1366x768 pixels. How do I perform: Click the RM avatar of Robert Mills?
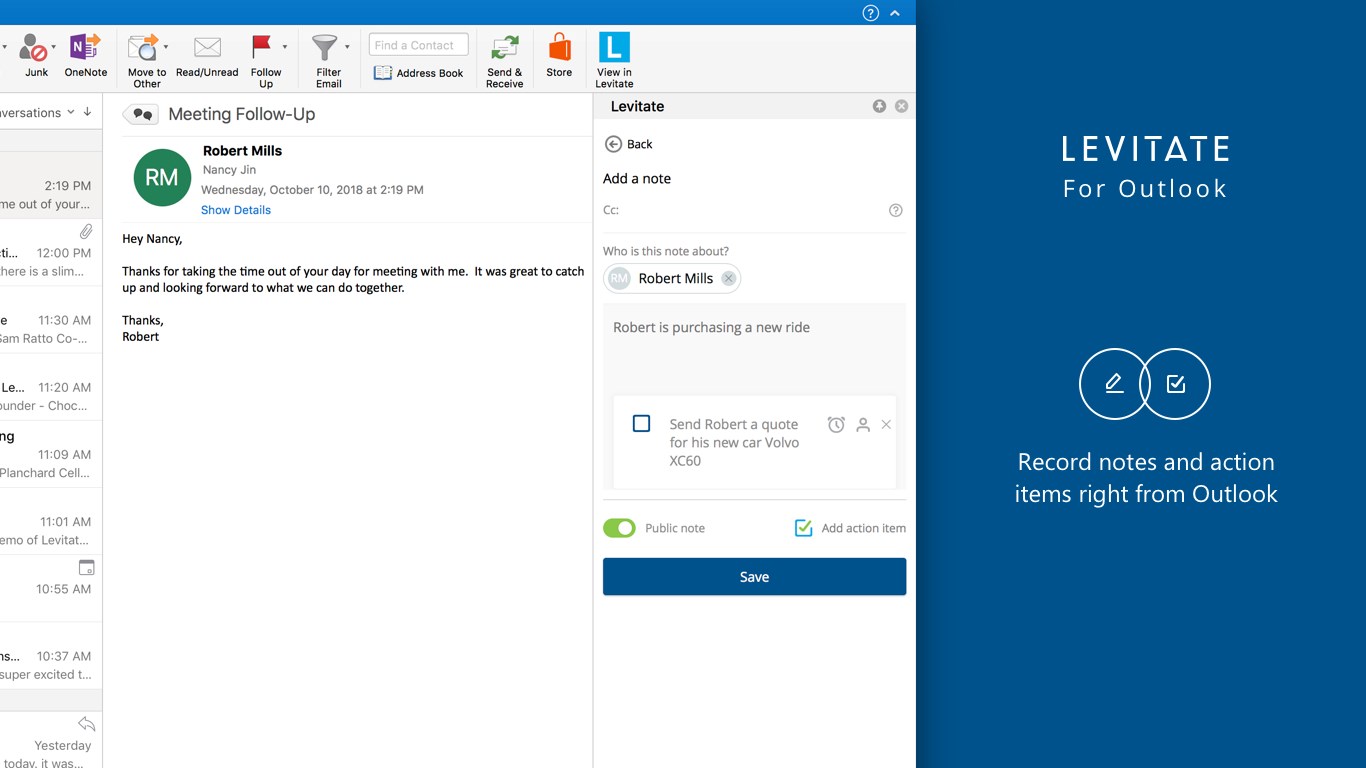(x=162, y=178)
